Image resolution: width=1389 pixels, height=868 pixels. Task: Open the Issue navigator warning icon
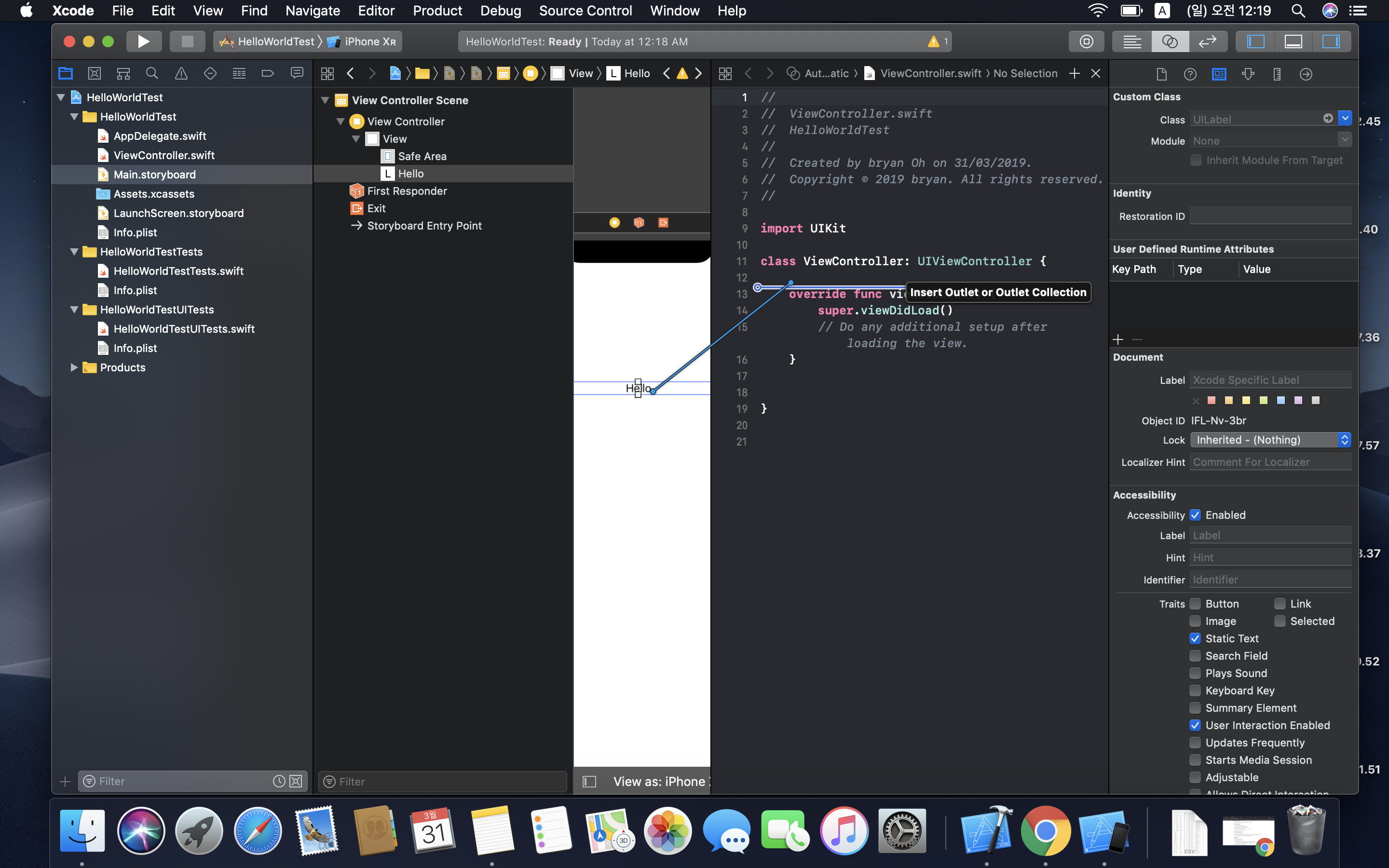point(181,73)
